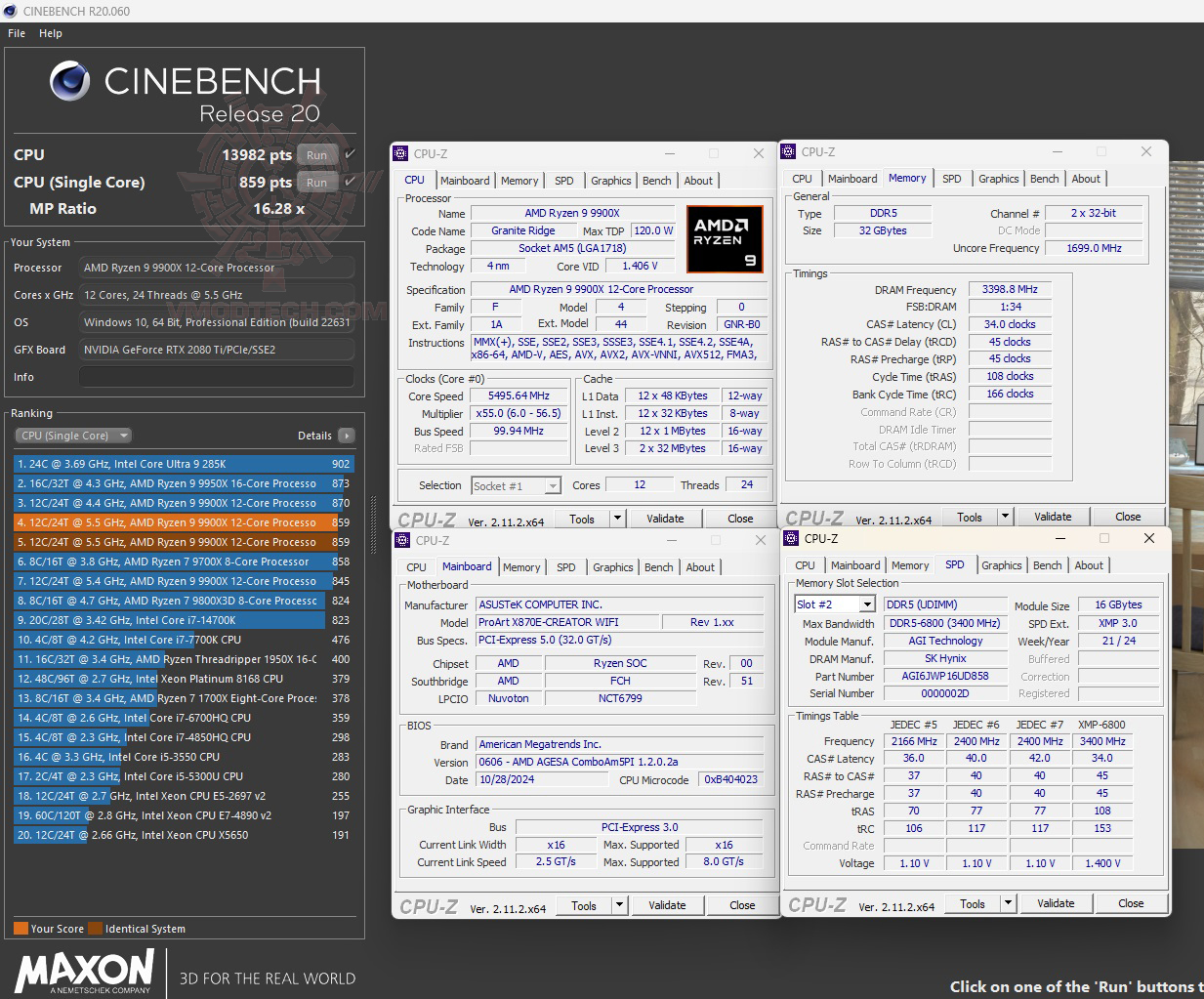Click Validate in the CPU tab window
The width and height of the screenshot is (1204, 999).
665,519
